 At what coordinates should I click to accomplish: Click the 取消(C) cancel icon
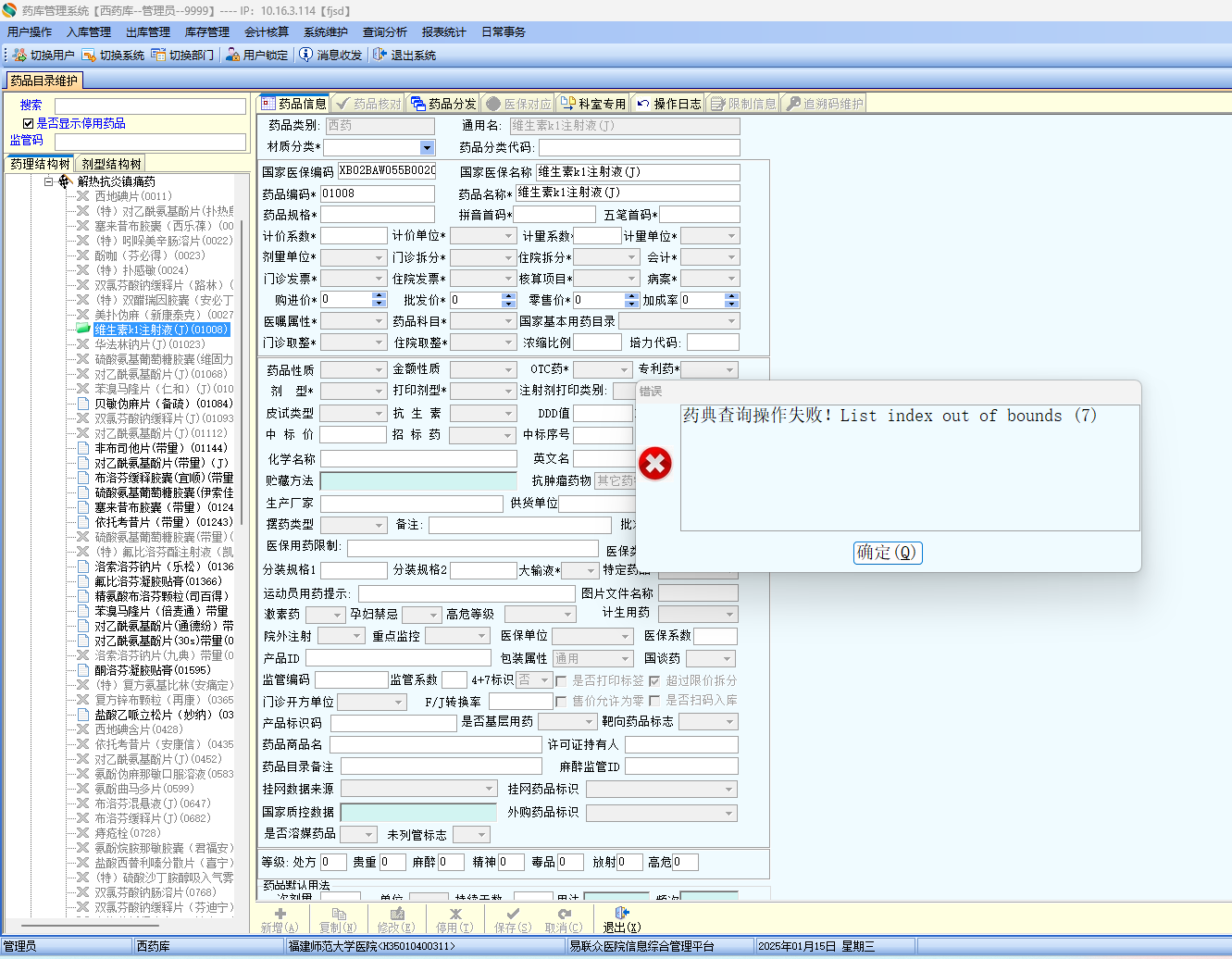click(x=565, y=914)
